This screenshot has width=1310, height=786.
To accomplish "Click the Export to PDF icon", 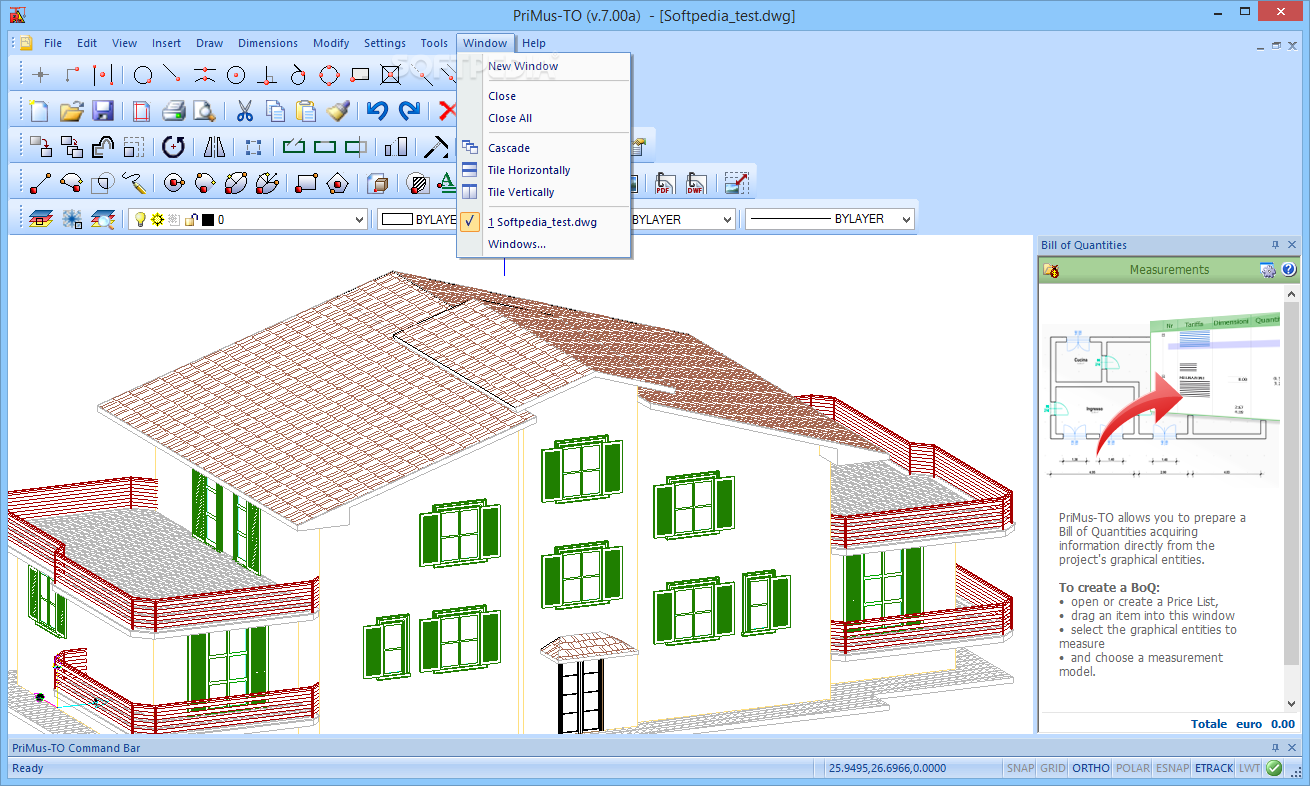I will pos(664,183).
